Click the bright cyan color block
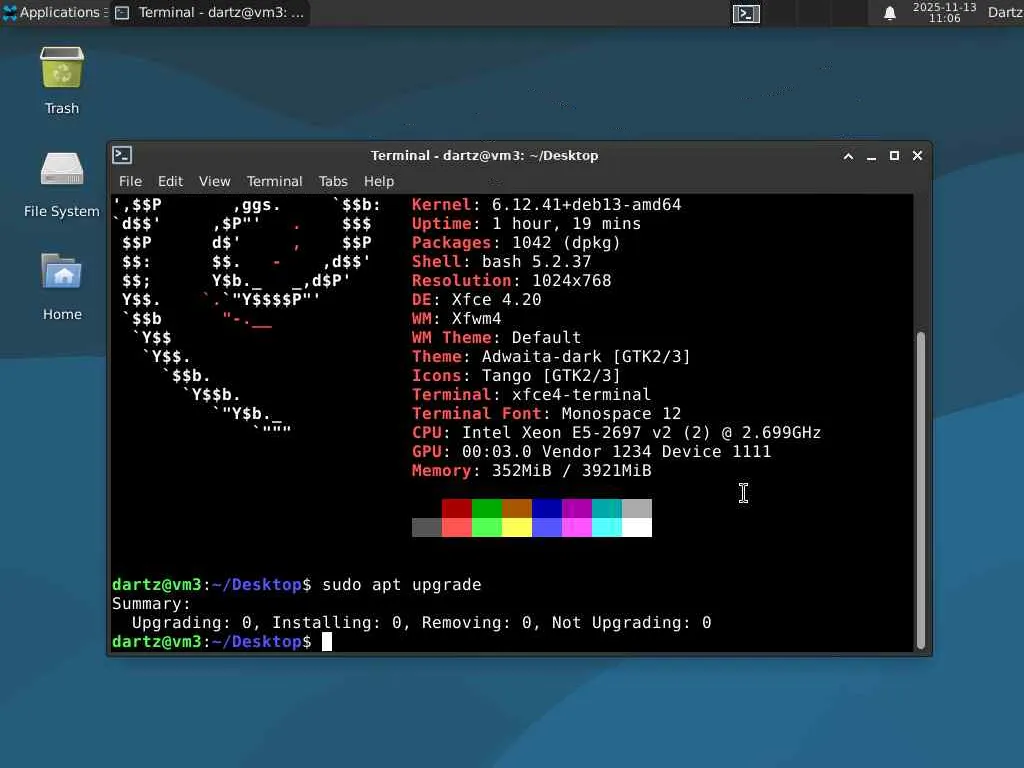 click(607, 527)
